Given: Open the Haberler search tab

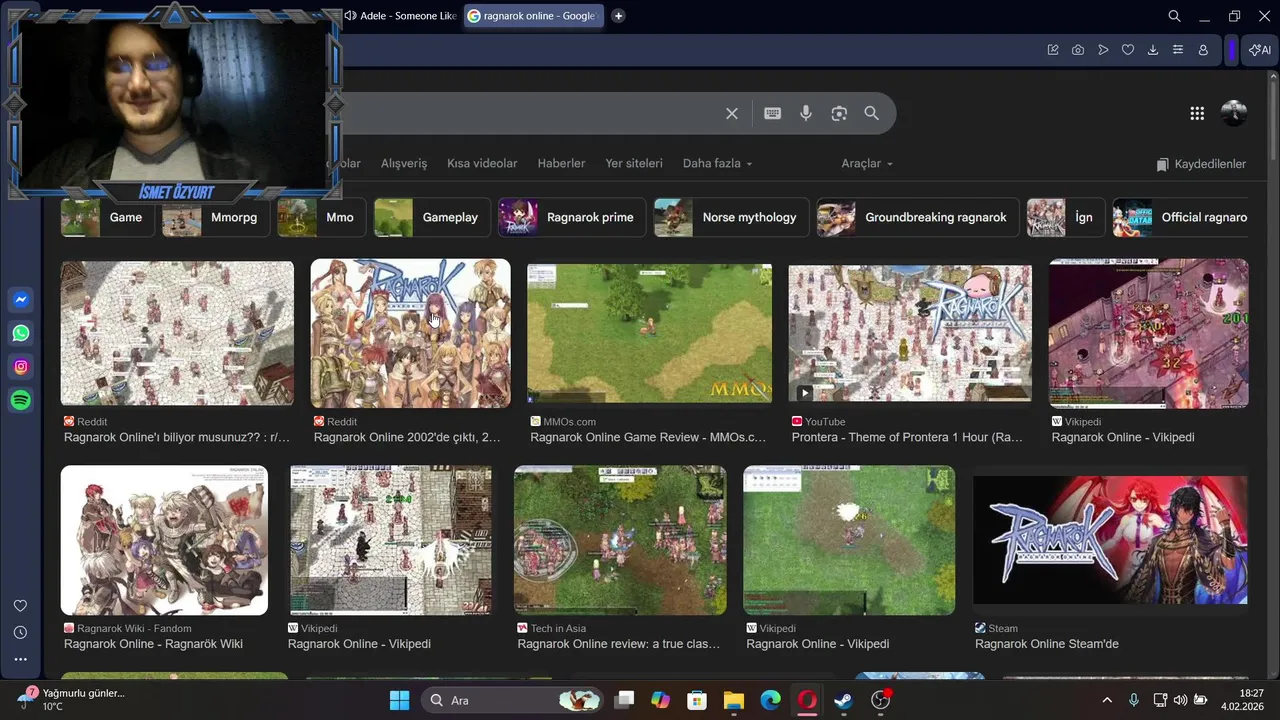Looking at the screenshot, I should 561,163.
